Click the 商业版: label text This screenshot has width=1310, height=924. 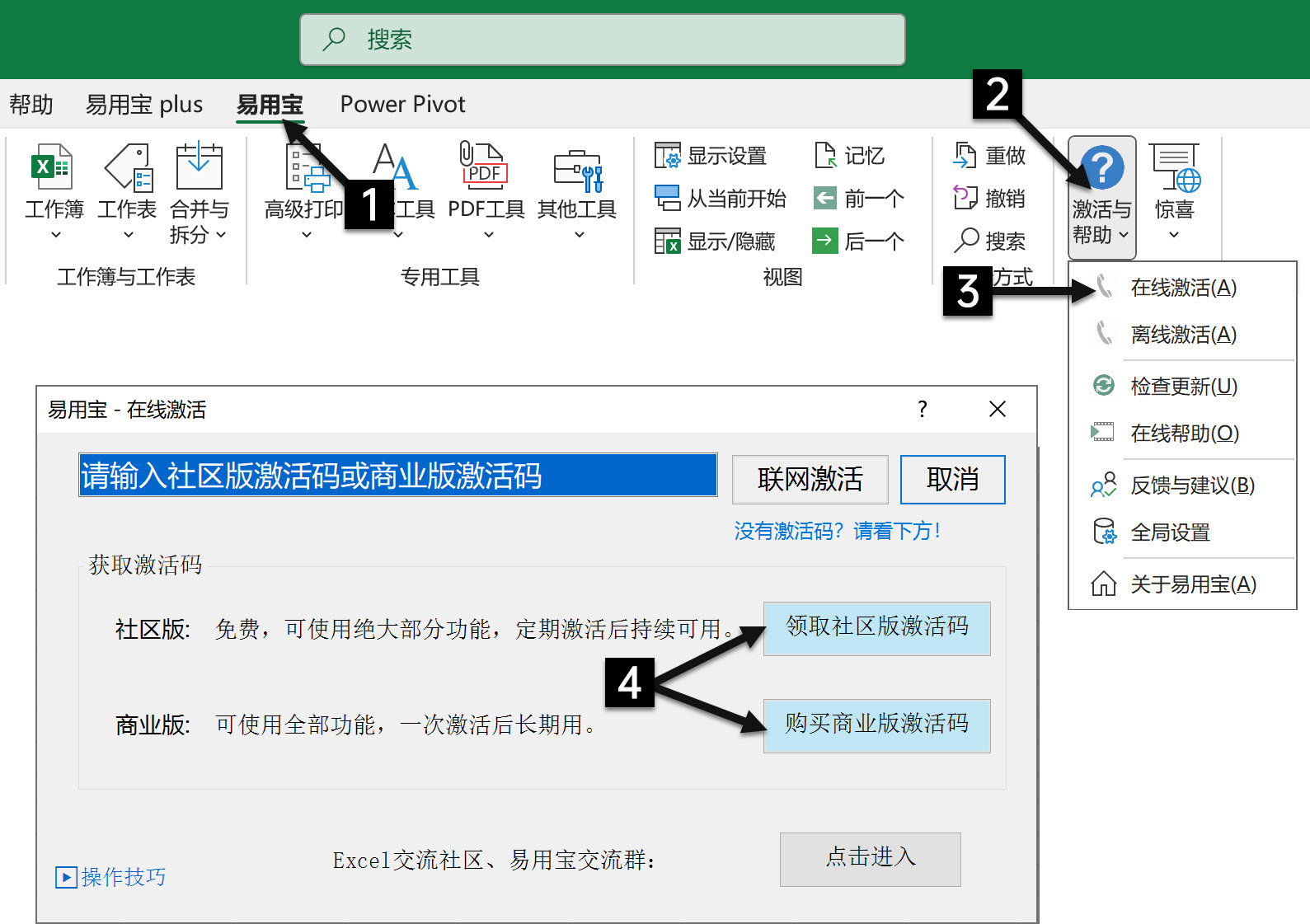coord(153,725)
